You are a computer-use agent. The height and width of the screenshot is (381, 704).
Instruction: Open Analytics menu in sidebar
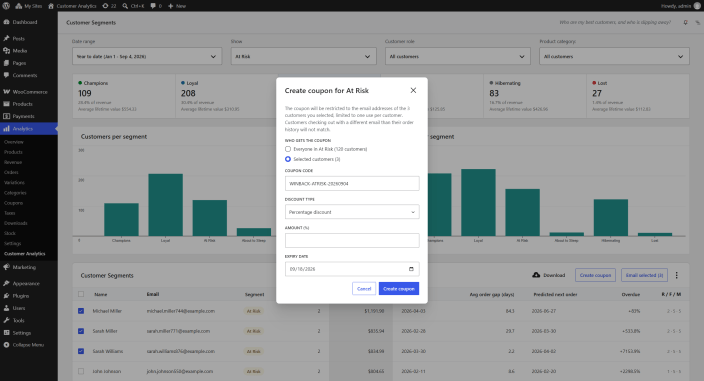(x=29, y=129)
